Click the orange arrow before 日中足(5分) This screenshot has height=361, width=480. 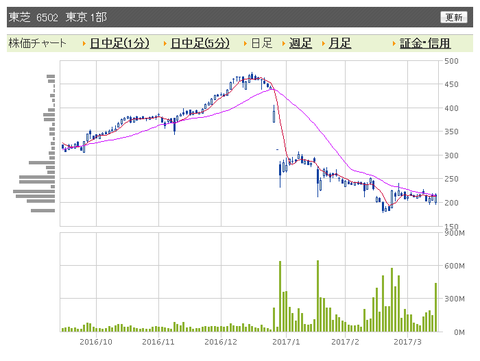click(165, 44)
